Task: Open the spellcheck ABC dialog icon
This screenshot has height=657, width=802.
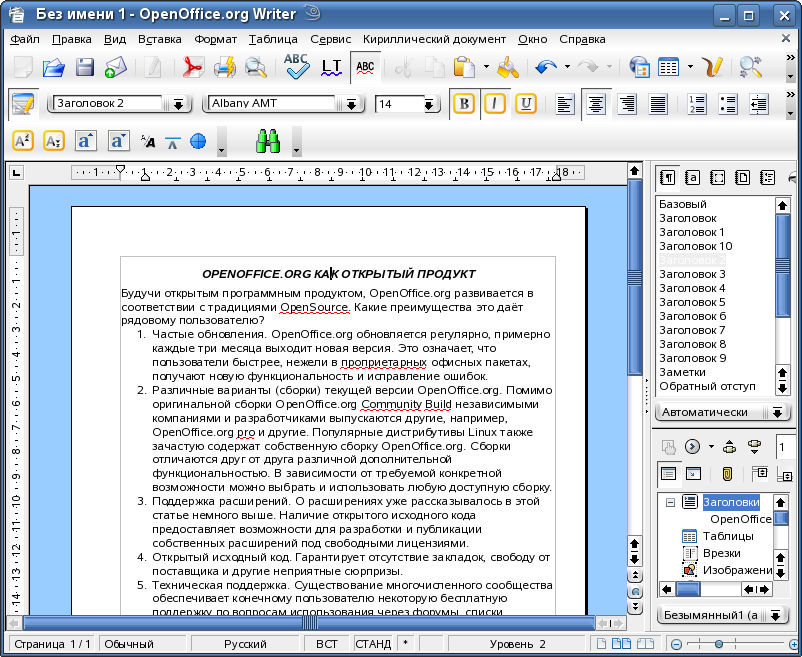Action: coord(296,67)
